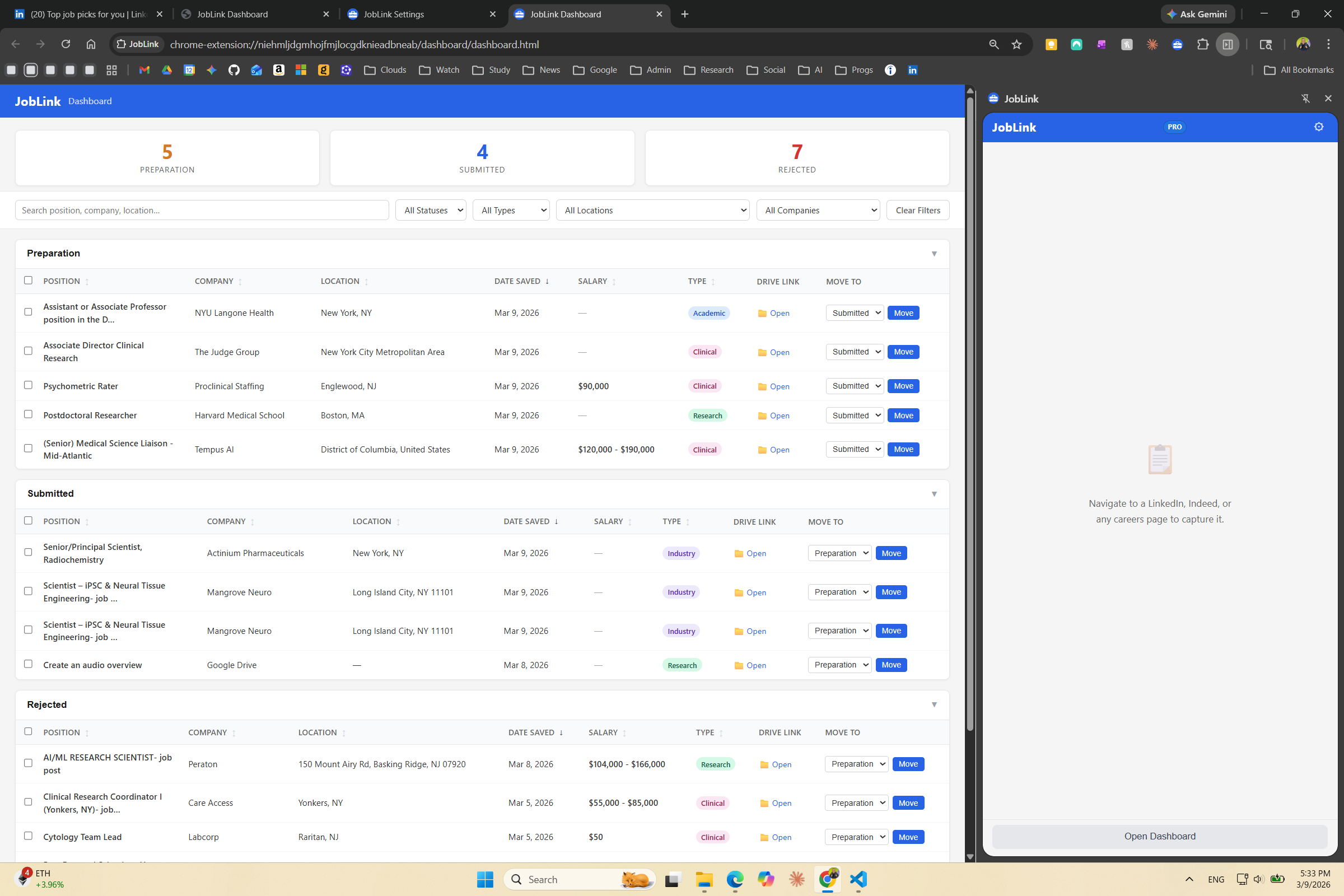The image size is (1344, 896).
Task: Open Visual Studio Code from taskbar
Action: (x=858, y=879)
